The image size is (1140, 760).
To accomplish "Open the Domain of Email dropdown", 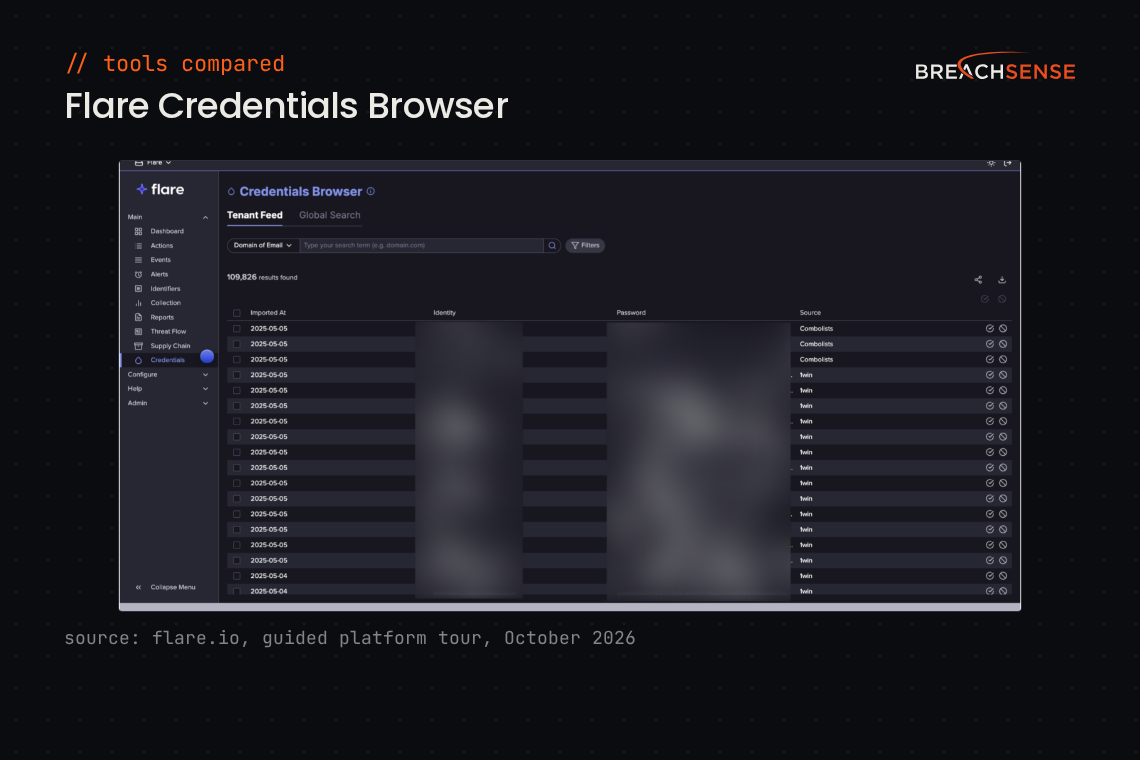I will pos(262,245).
